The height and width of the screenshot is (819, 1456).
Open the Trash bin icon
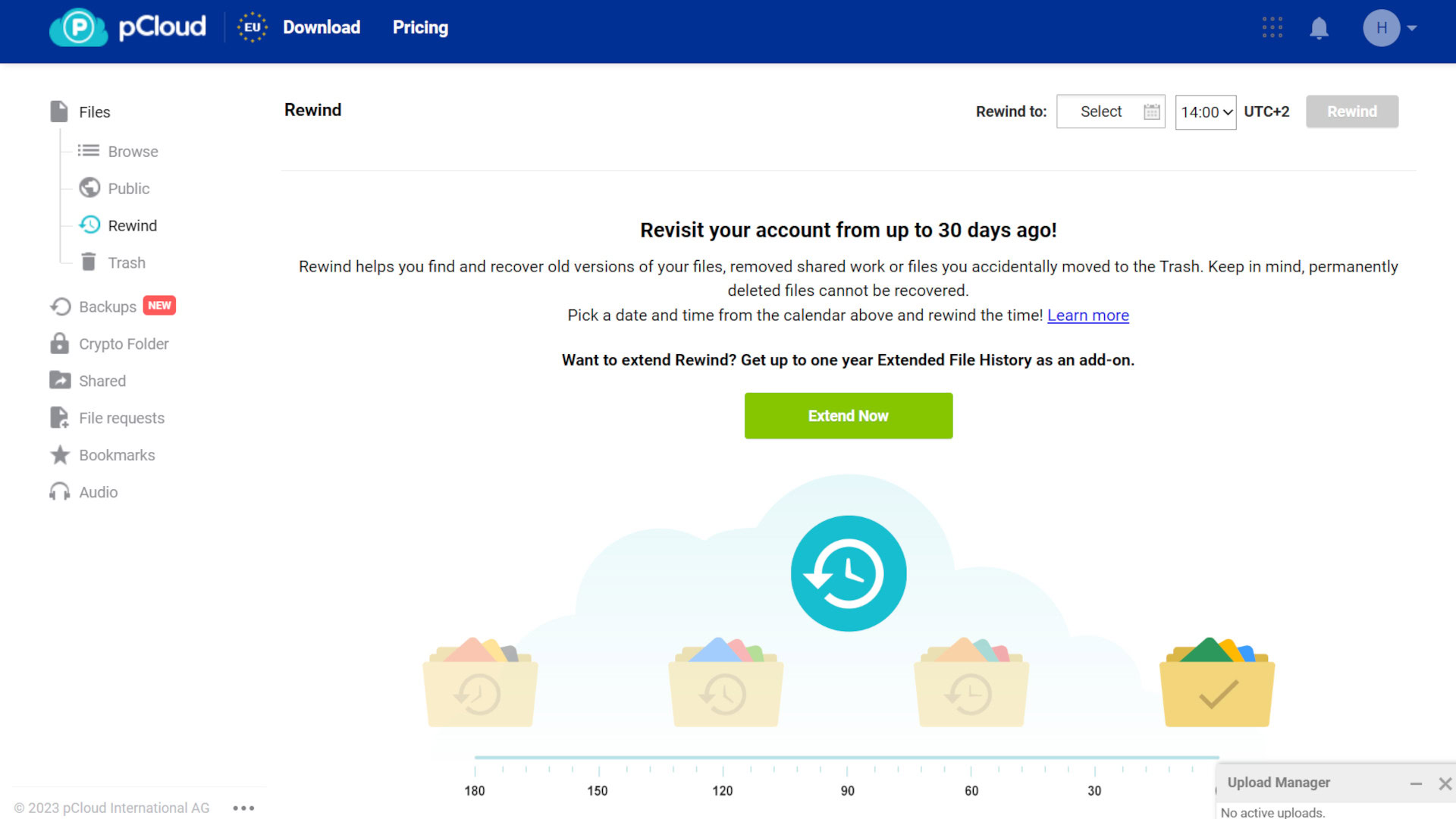[x=89, y=262]
